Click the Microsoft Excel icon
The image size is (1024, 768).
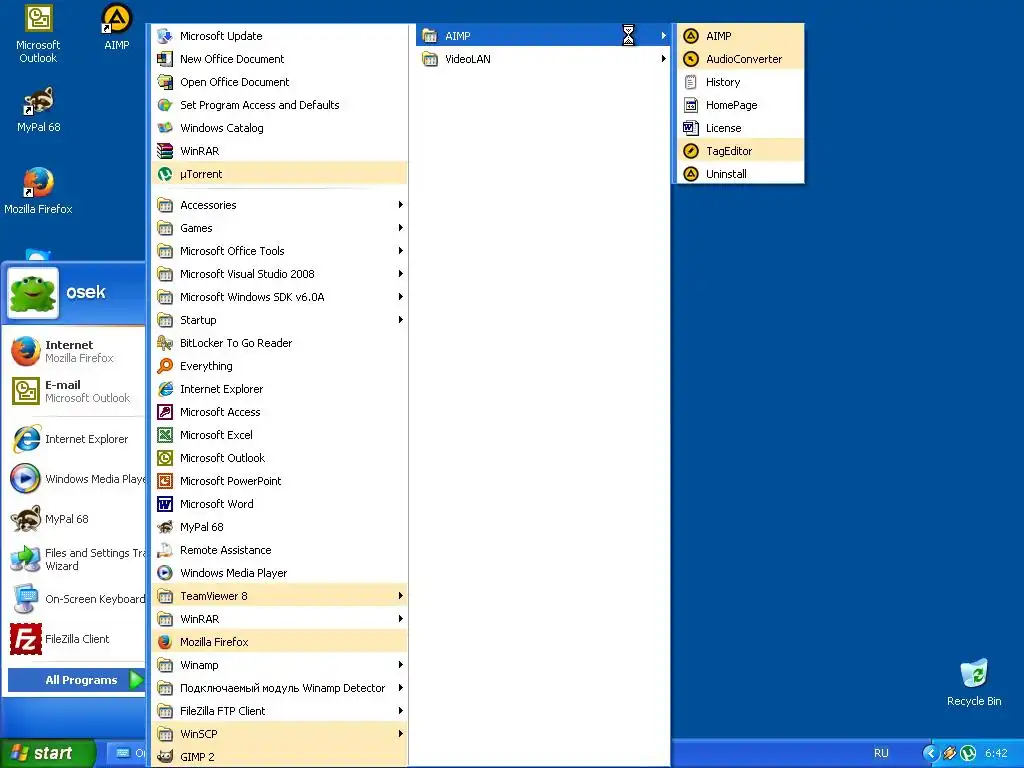pos(165,435)
